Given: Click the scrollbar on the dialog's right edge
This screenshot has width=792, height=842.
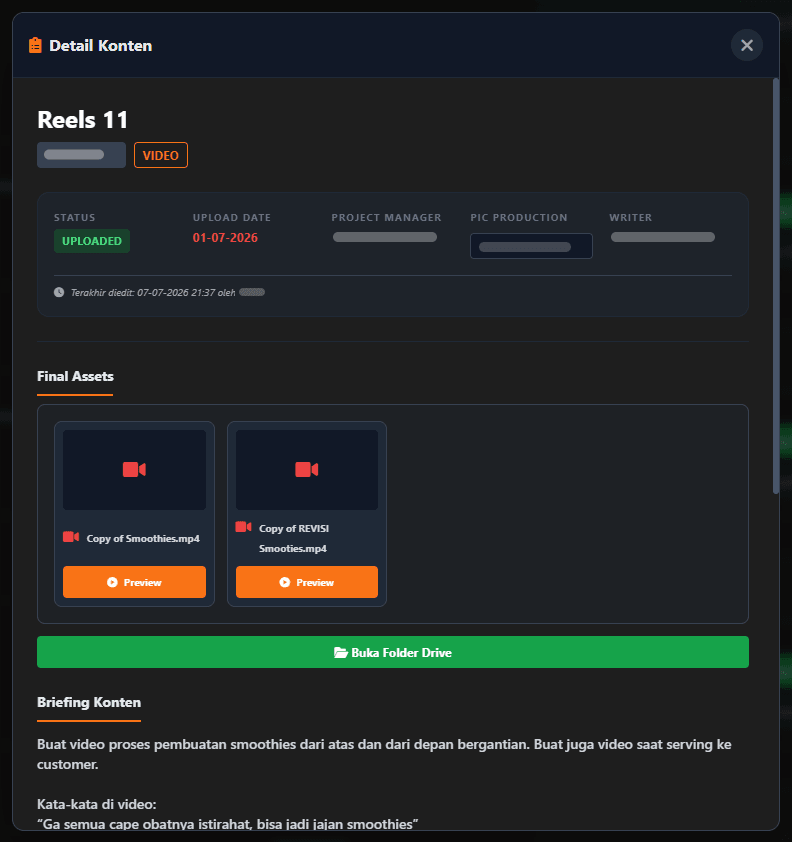Looking at the screenshot, I should tap(776, 286).
